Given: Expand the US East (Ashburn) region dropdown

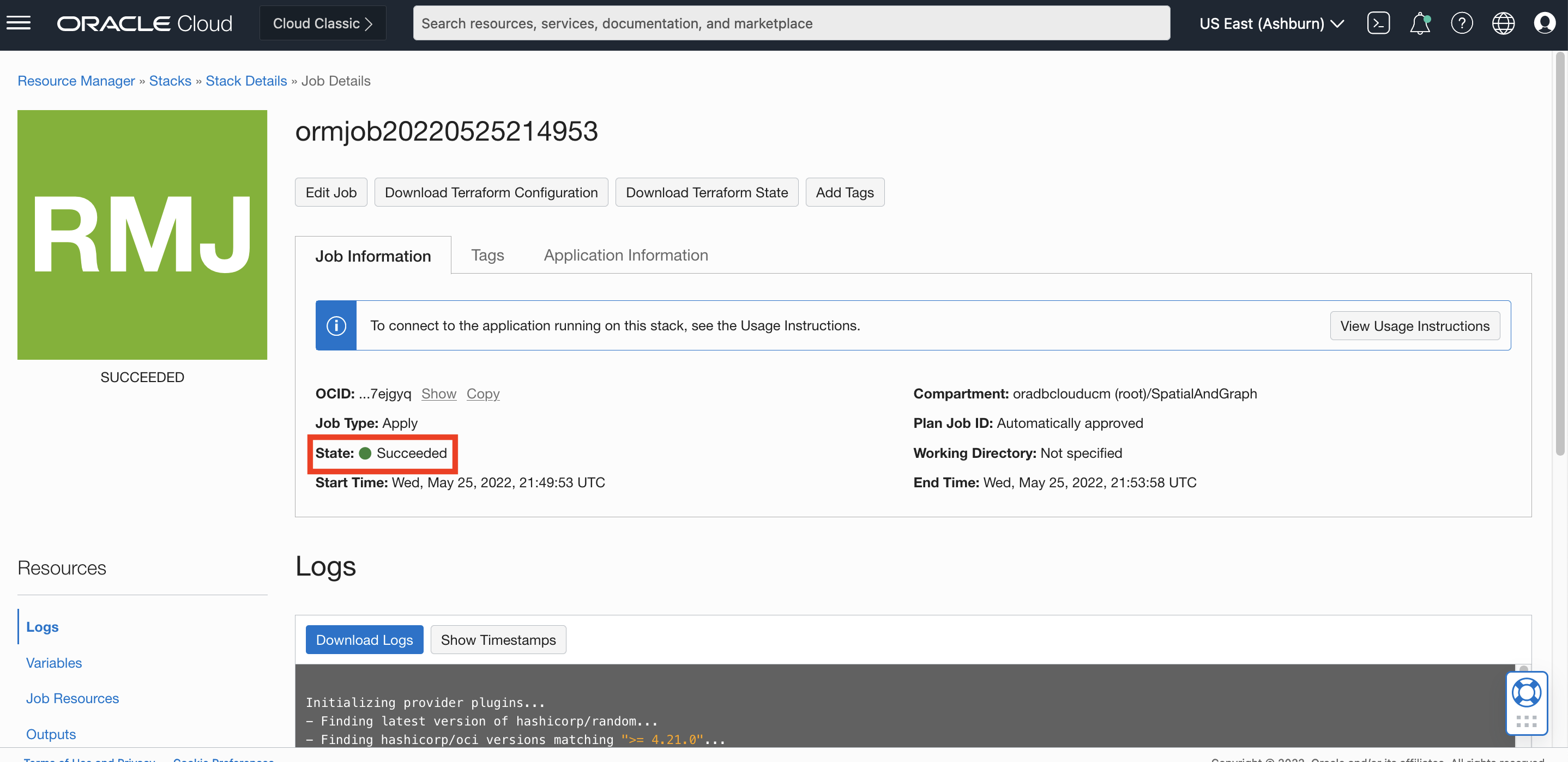Looking at the screenshot, I should coord(1271,23).
